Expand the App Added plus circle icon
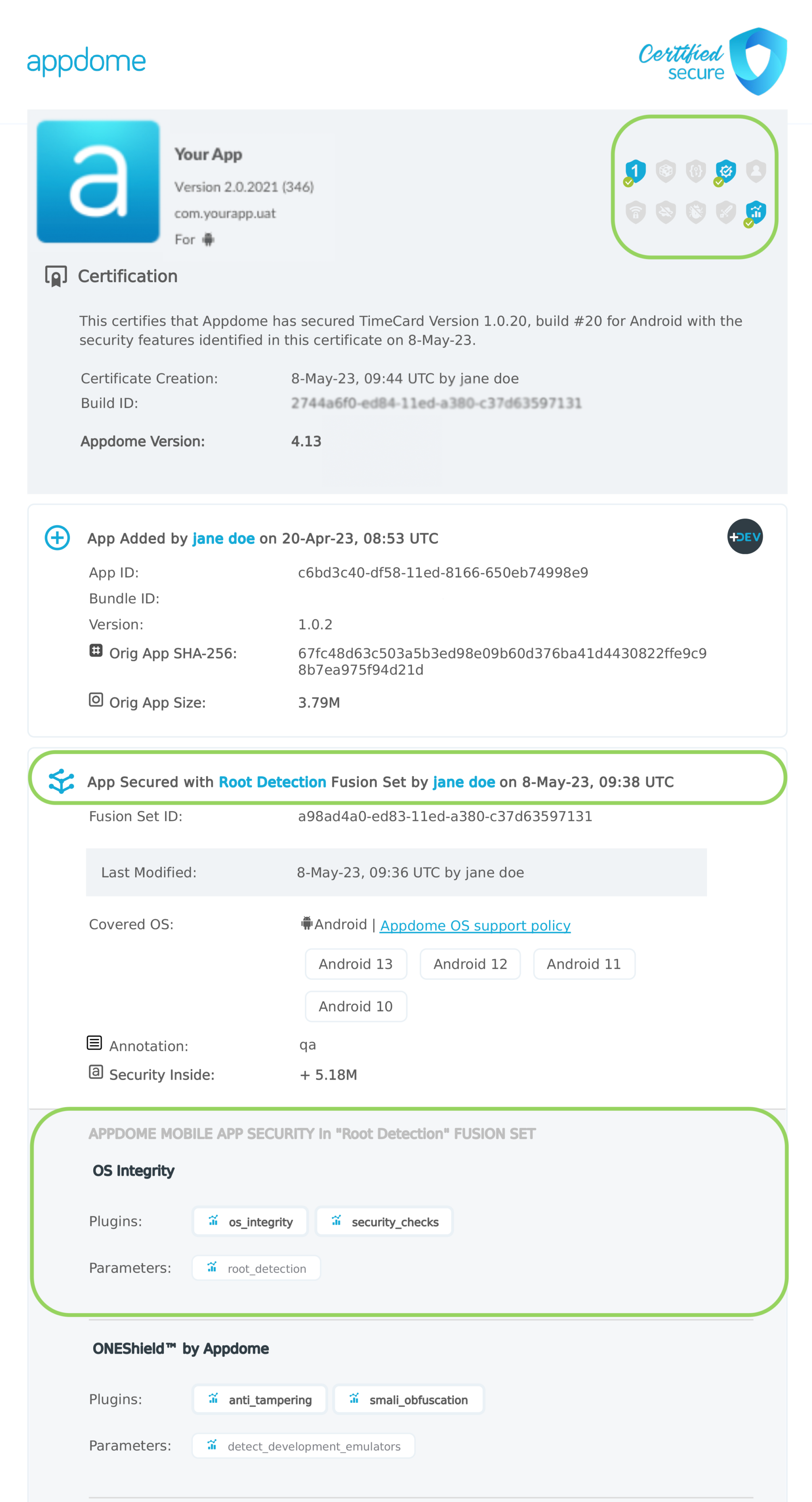 57,538
